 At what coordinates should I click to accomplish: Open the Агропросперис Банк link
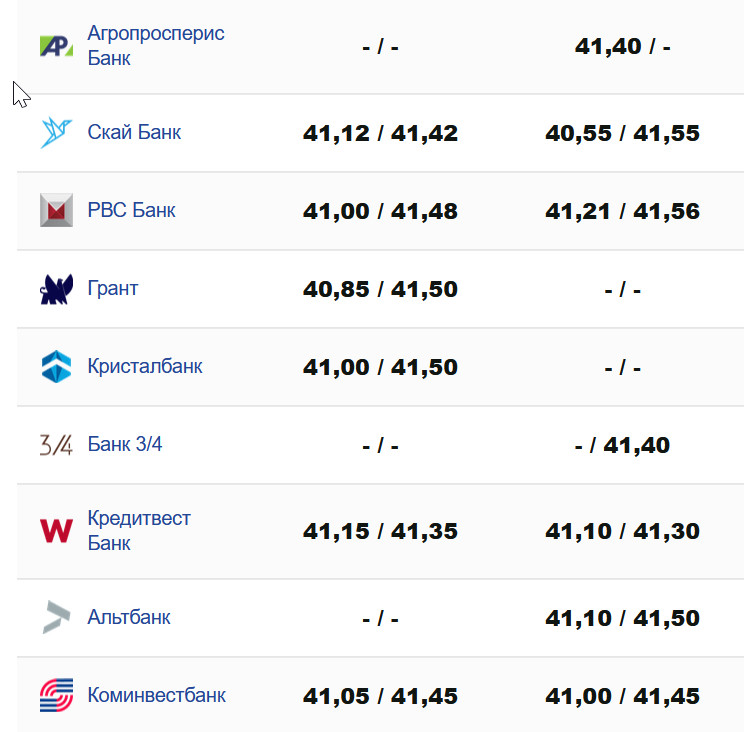pos(155,46)
